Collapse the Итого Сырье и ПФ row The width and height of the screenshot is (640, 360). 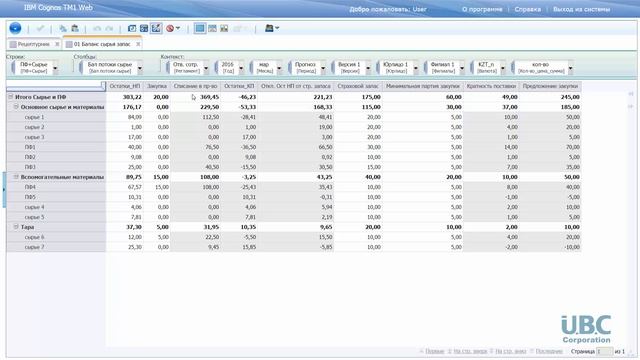pyautogui.click(x=11, y=97)
